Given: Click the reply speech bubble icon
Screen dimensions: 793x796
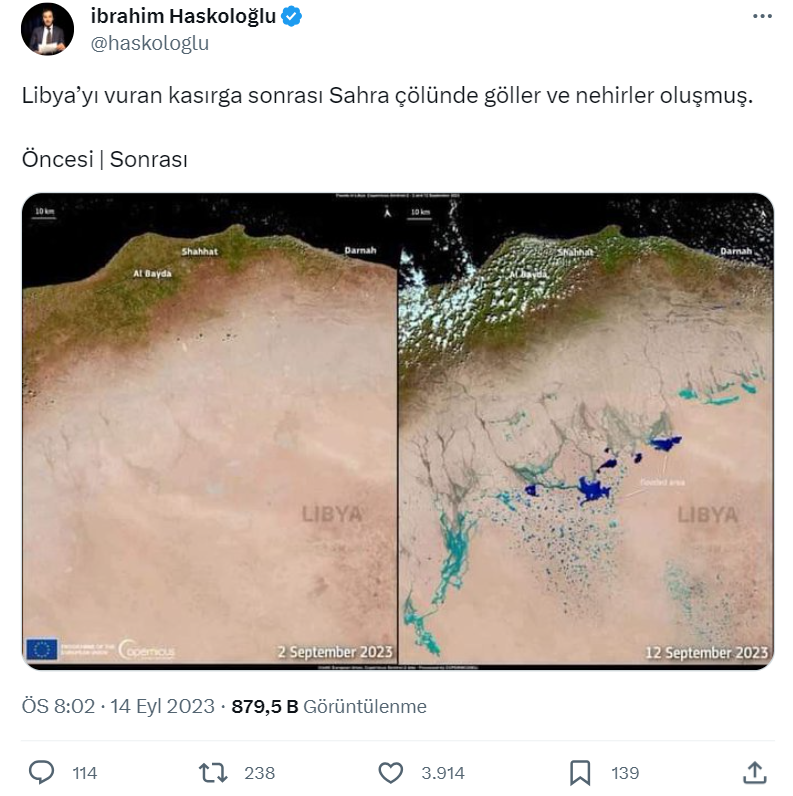Looking at the screenshot, I should click(x=41, y=773).
